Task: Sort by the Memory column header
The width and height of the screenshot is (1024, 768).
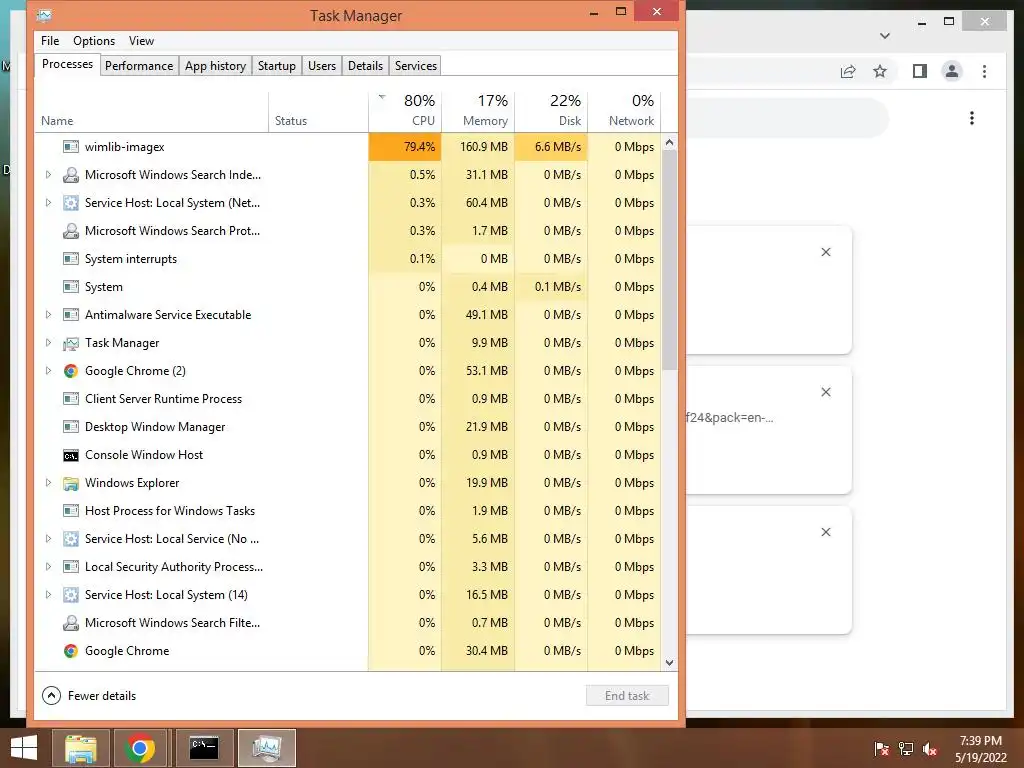Action: [x=479, y=110]
